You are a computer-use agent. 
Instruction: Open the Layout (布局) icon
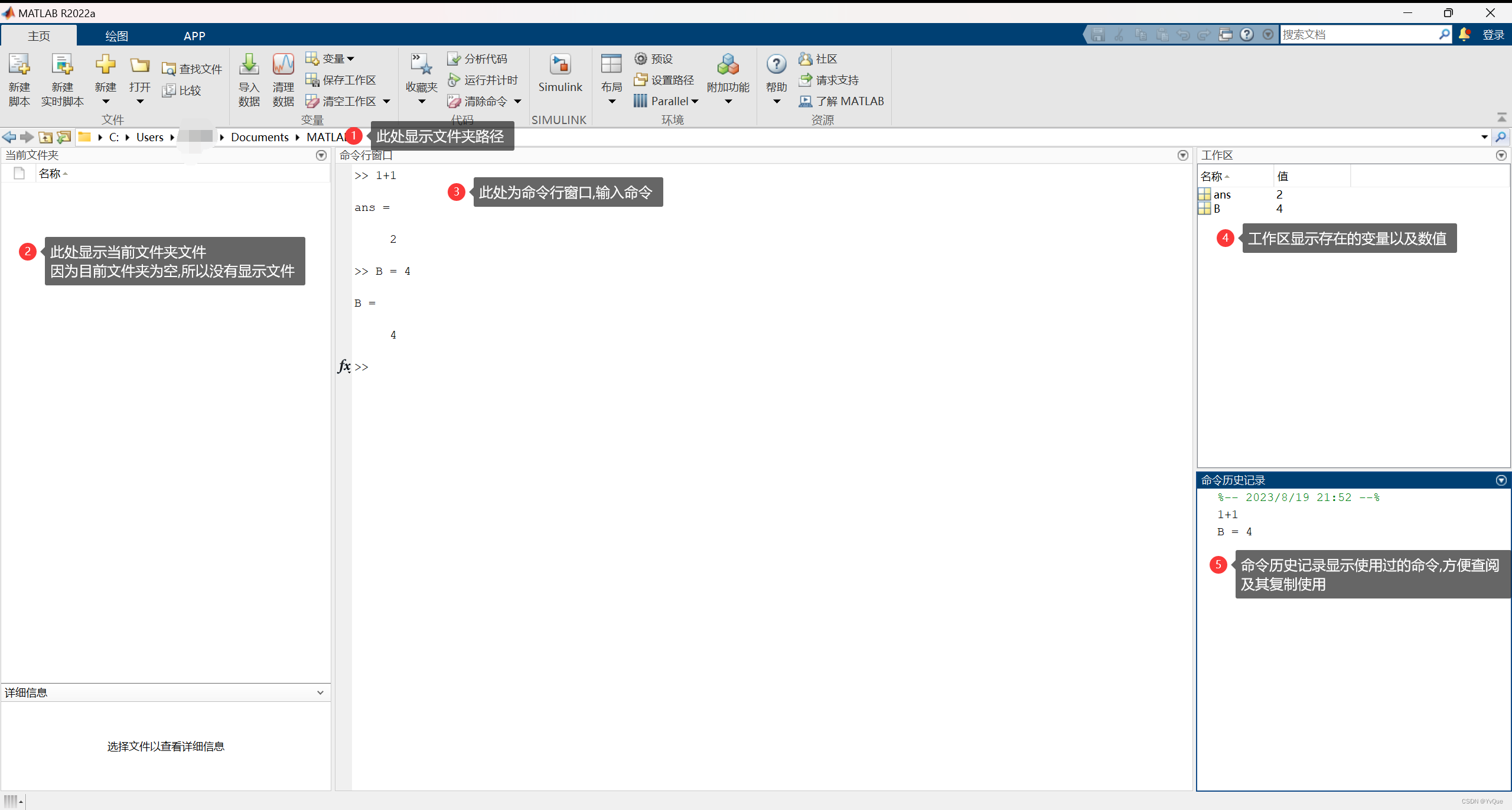[611, 64]
